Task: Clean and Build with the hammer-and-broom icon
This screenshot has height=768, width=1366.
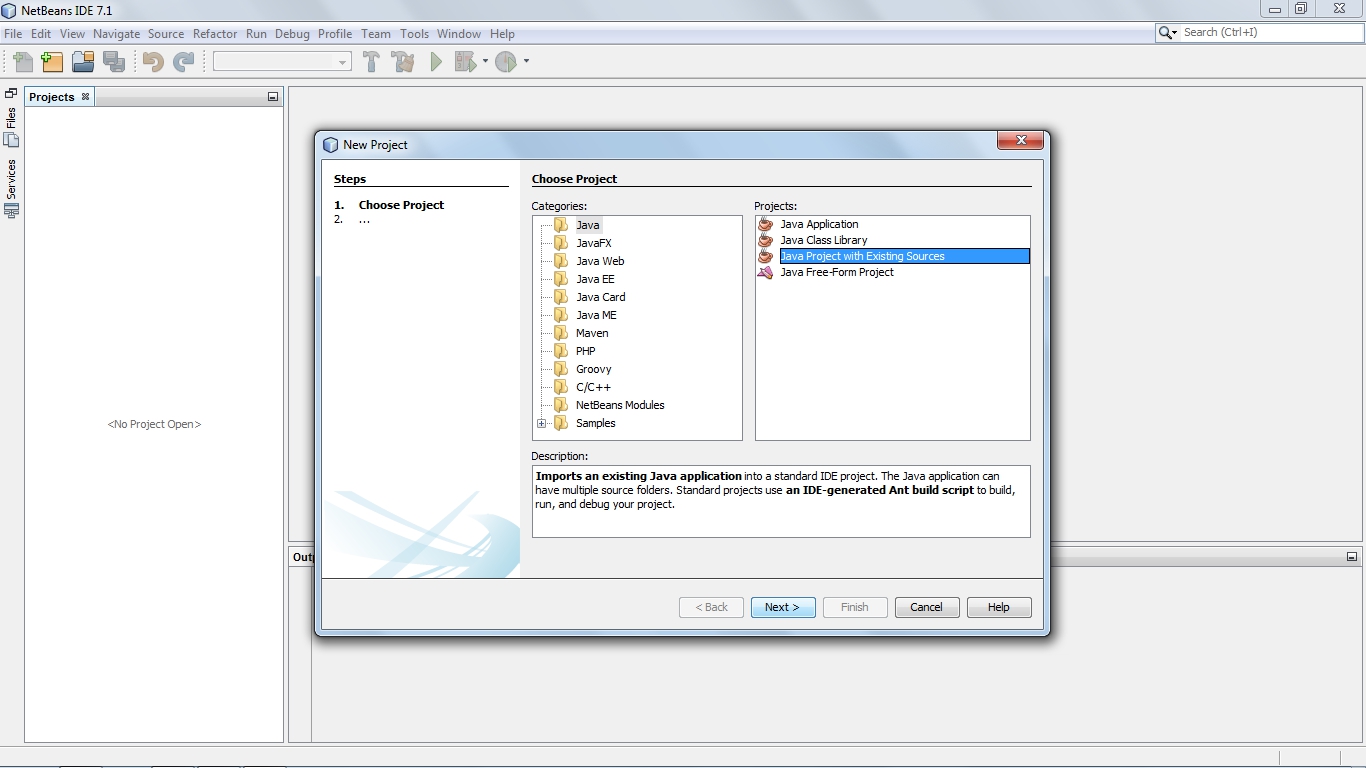Action: pyautogui.click(x=403, y=61)
